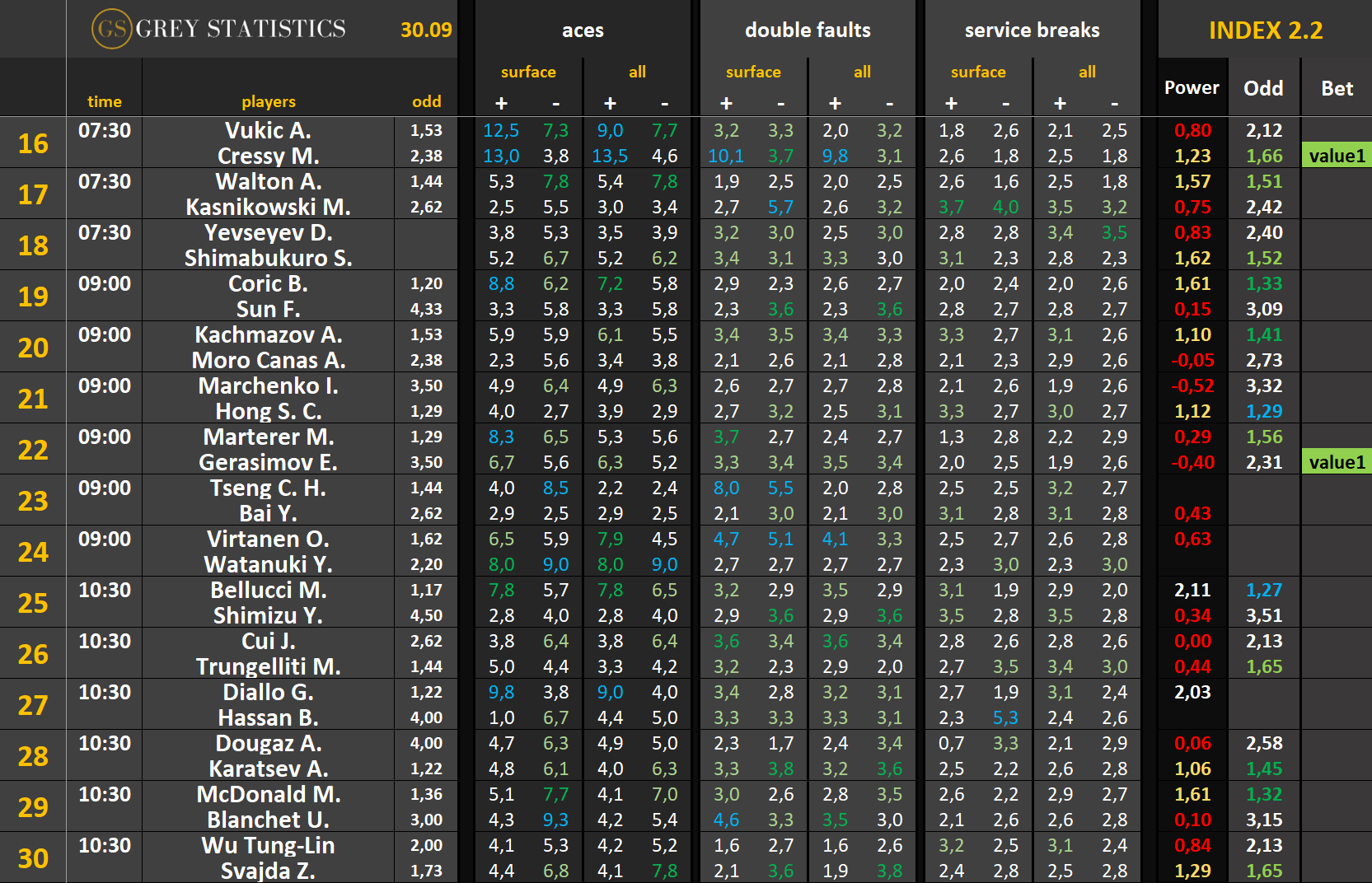Click the 09:00 time for Virtanen O.
Screen dimensions: 1372x883
tap(105, 539)
